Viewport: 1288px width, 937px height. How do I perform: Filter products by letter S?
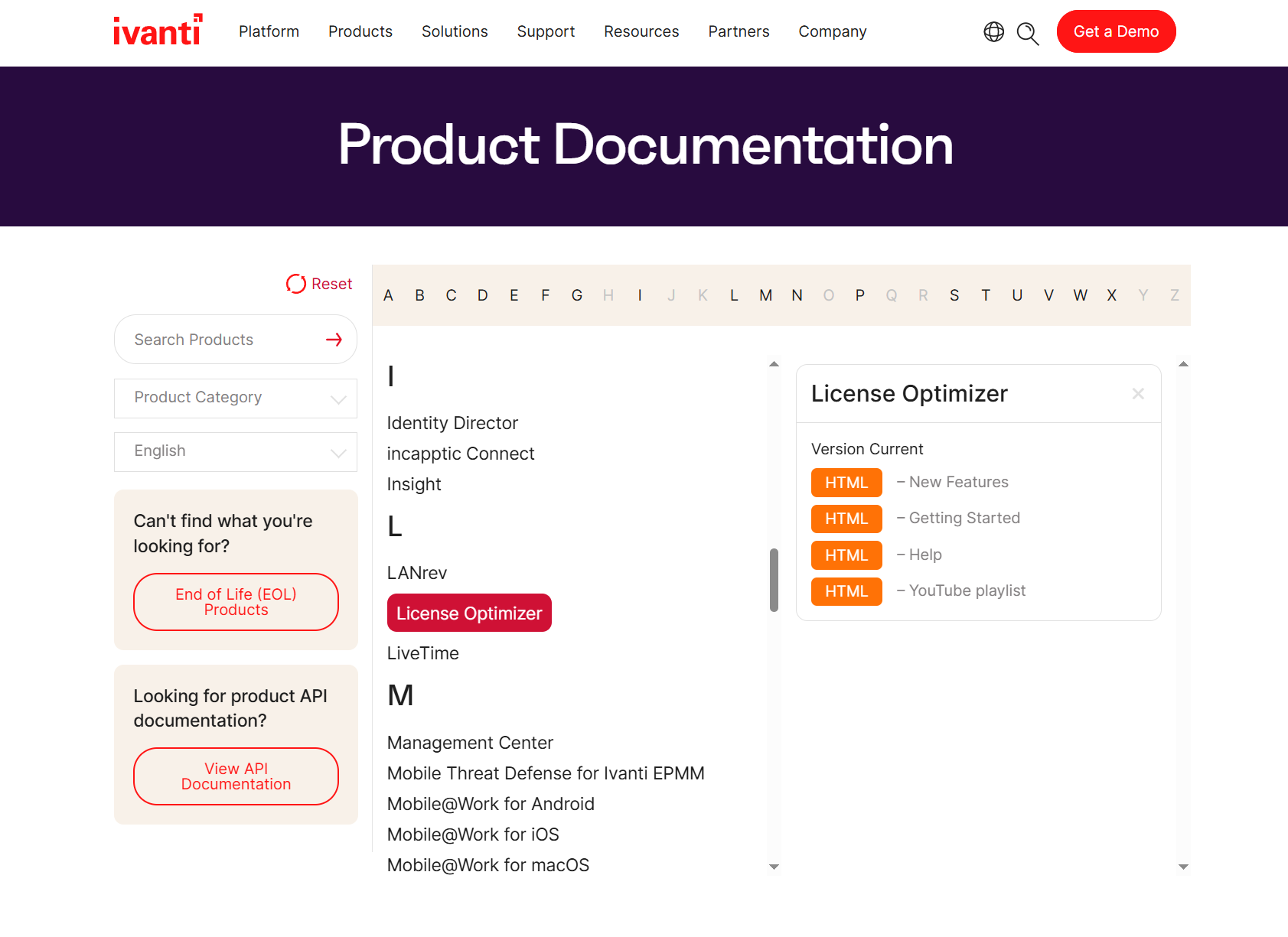[x=954, y=295]
